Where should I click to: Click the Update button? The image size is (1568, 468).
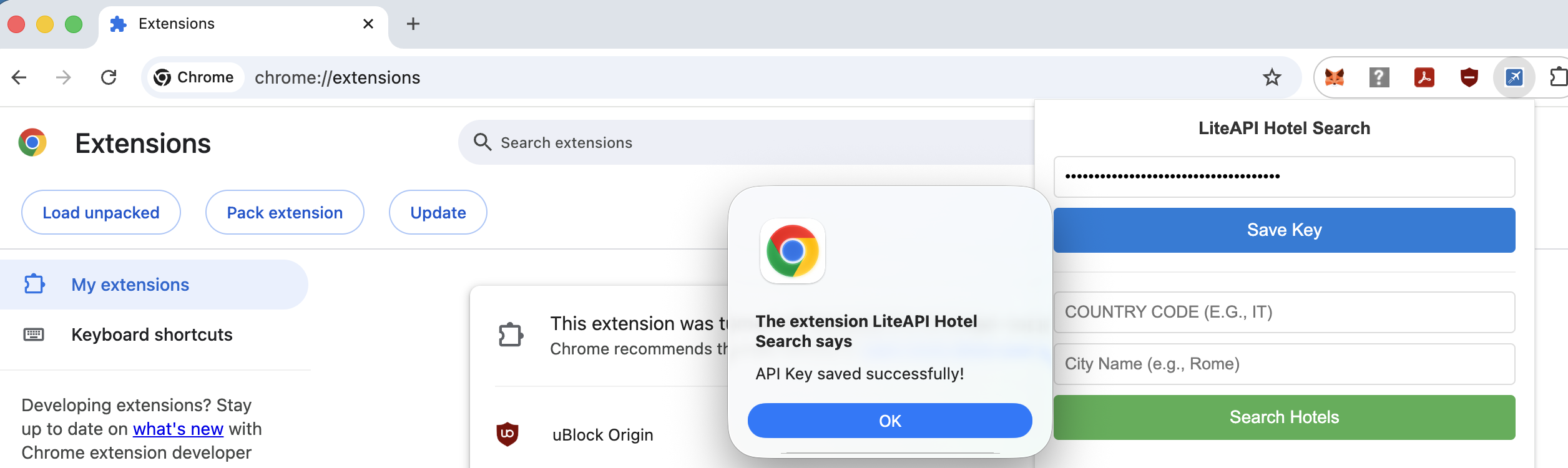coord(438,212)
